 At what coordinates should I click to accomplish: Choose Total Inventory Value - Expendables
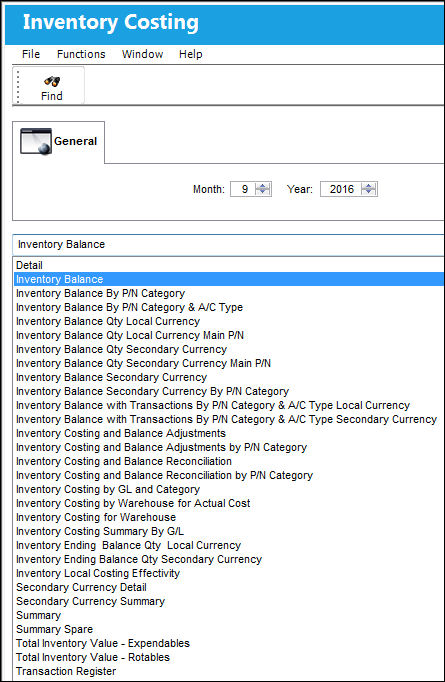tap(229, 643)
